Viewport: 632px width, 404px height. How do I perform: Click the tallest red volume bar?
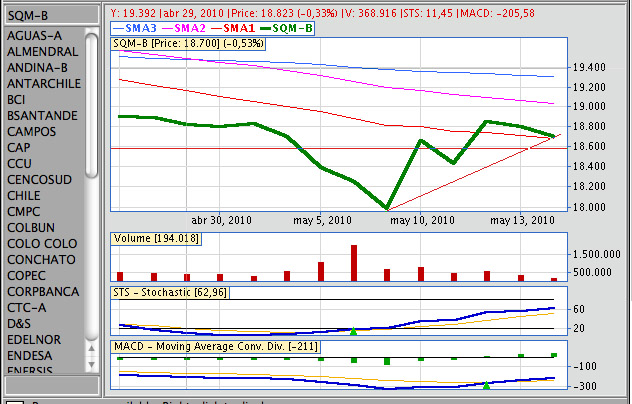354,262
